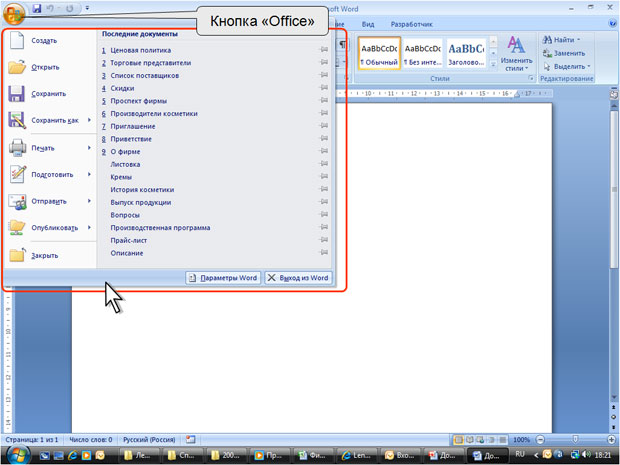The image size is (620, 465).
Task: Choose Закрыть in the Office menu
Action: pyautogui.click(x=51, y=255)
